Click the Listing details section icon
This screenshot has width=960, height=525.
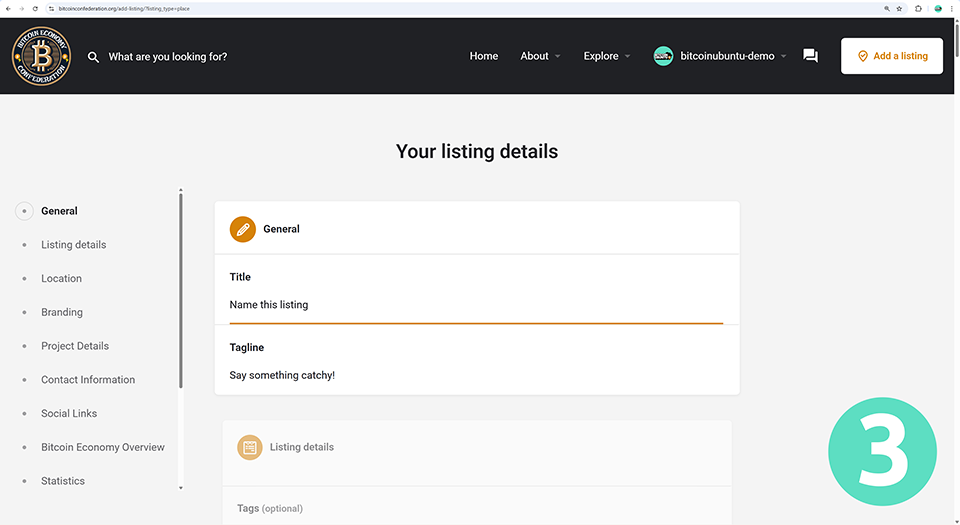pos(250,447)
